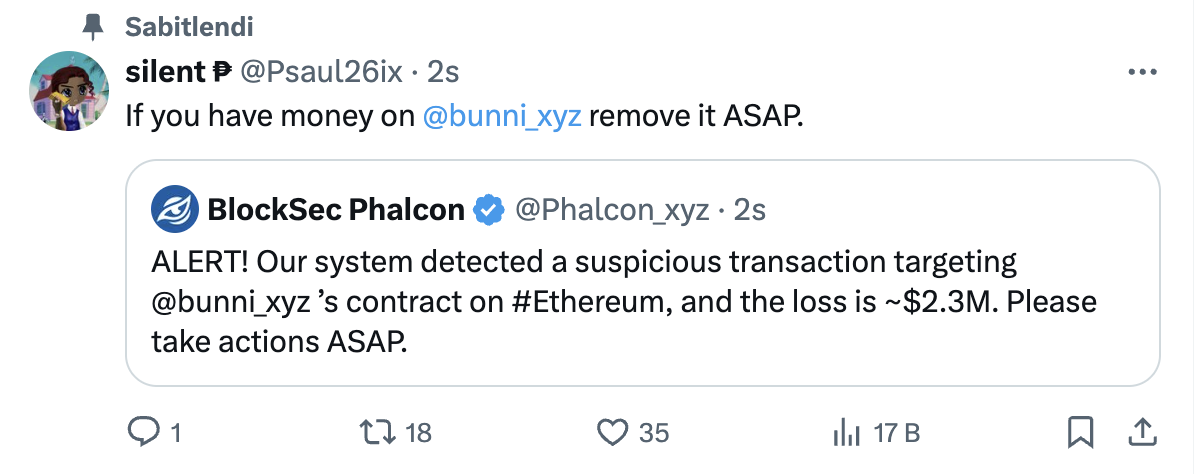Click the quoted tweet's 2s timestamp
The image size is (1194, 474).
pyautogui.click(x=750, y=210)
